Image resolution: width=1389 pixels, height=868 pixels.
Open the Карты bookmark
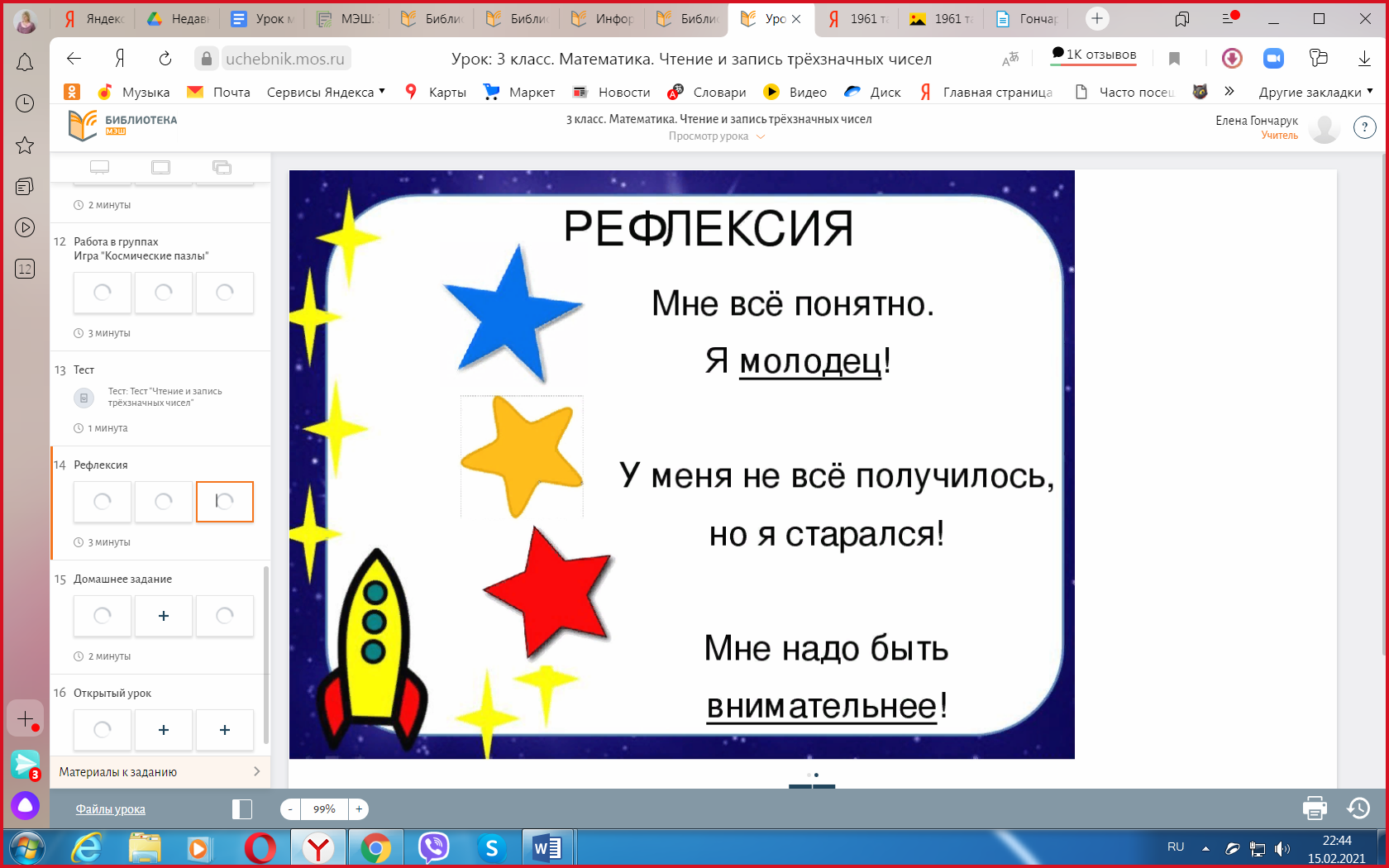(436, 92)
